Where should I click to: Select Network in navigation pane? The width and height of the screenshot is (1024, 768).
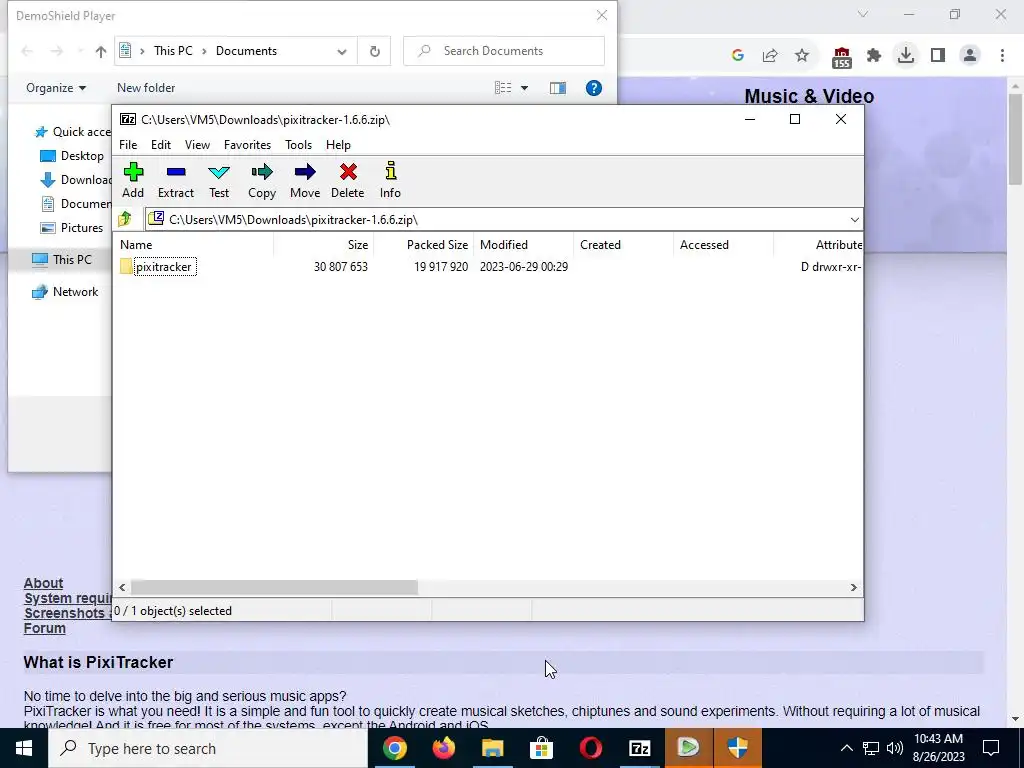[65, 292]
